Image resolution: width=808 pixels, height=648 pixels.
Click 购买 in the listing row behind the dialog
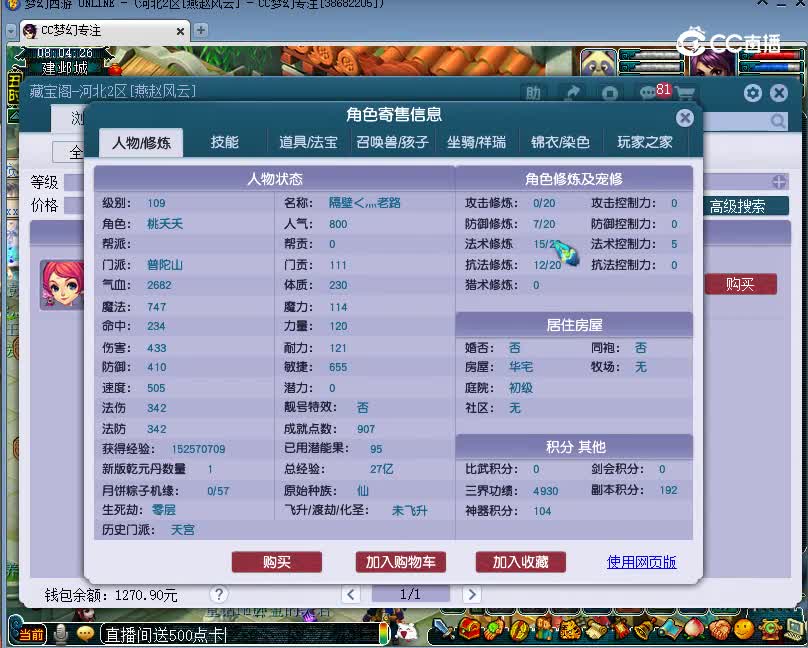(x=740, y=284)
